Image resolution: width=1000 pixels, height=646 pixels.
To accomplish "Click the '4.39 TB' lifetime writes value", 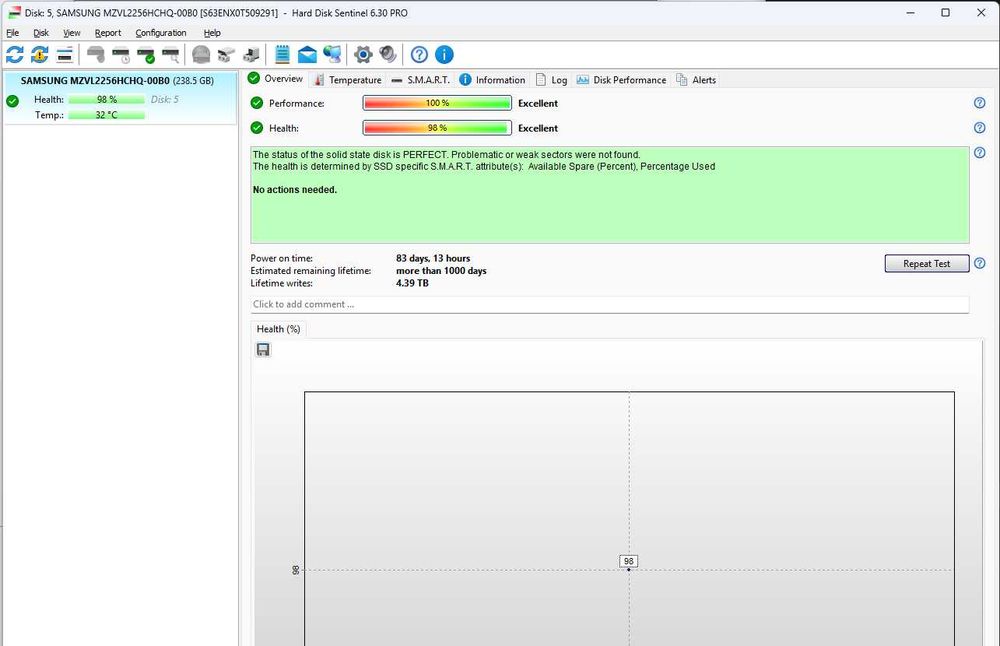I will [413, 283].
